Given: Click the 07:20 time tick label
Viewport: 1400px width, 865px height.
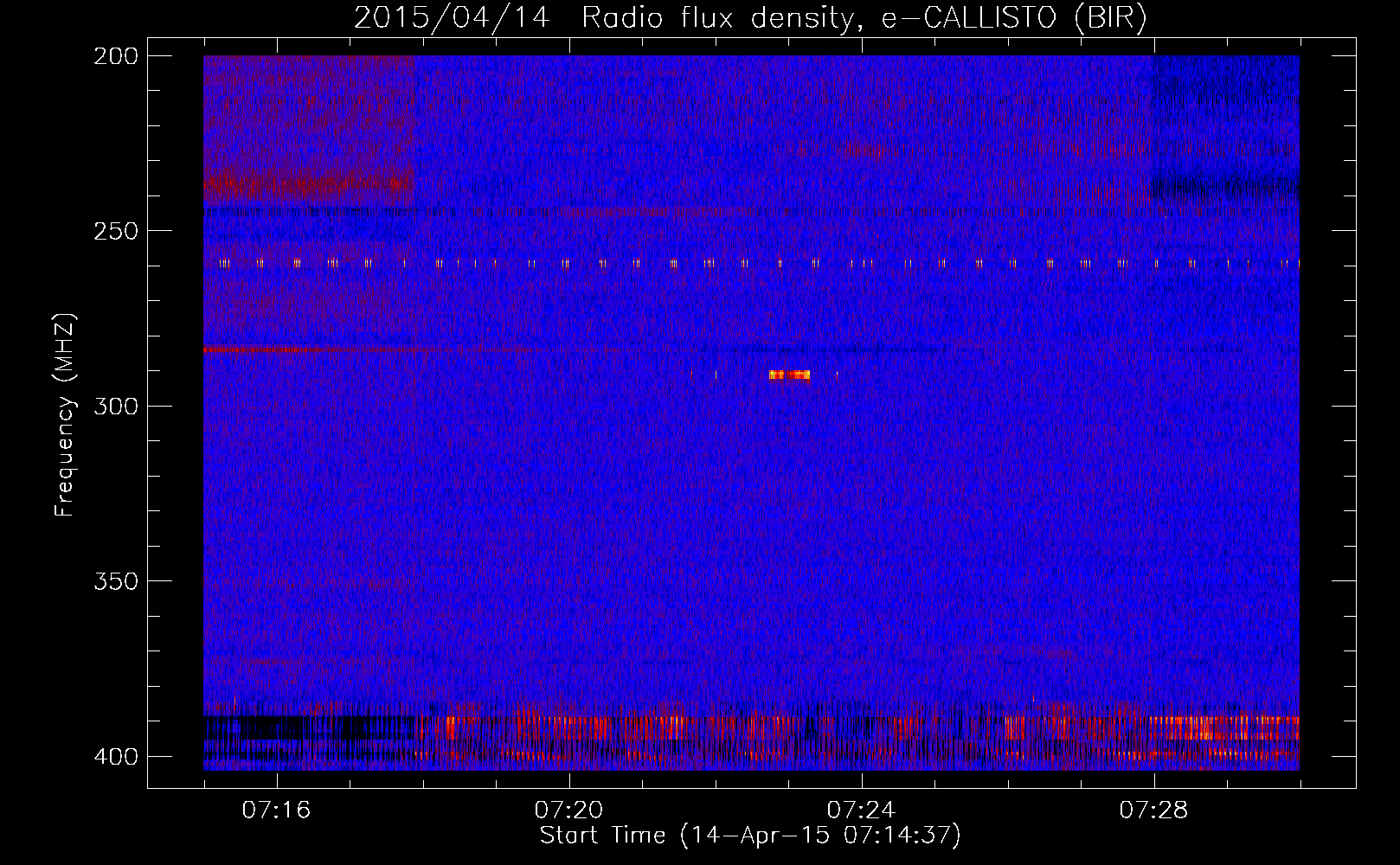Looking at the screenshot, I should [568, 811].
